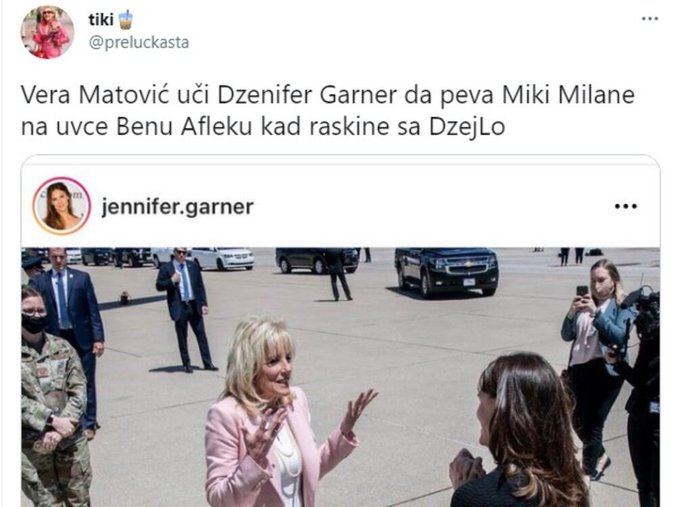Viewport: 676px width, 507px height.
Task: View jennifer.garner story ring avatar
Action: click(62, 206)
